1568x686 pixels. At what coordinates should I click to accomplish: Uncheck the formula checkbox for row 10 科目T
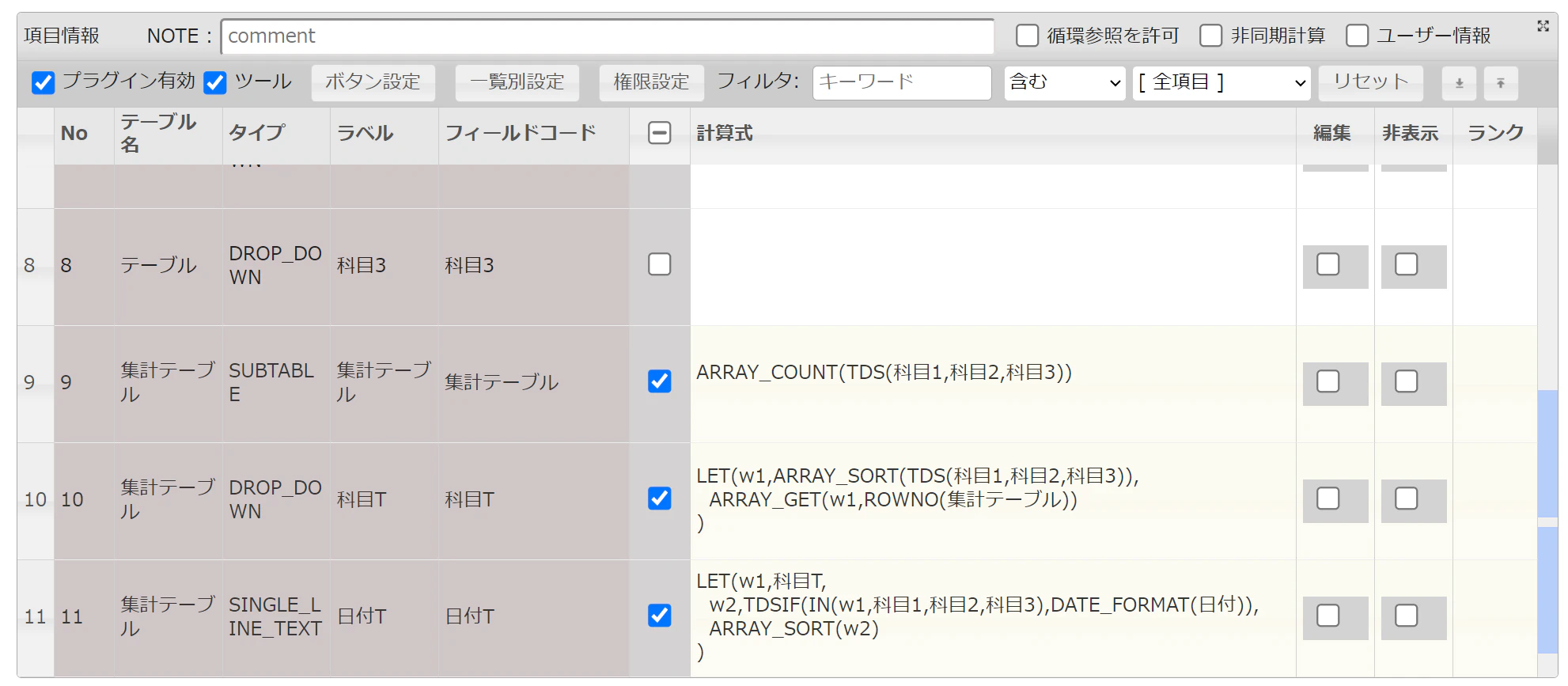coord(660,498)
